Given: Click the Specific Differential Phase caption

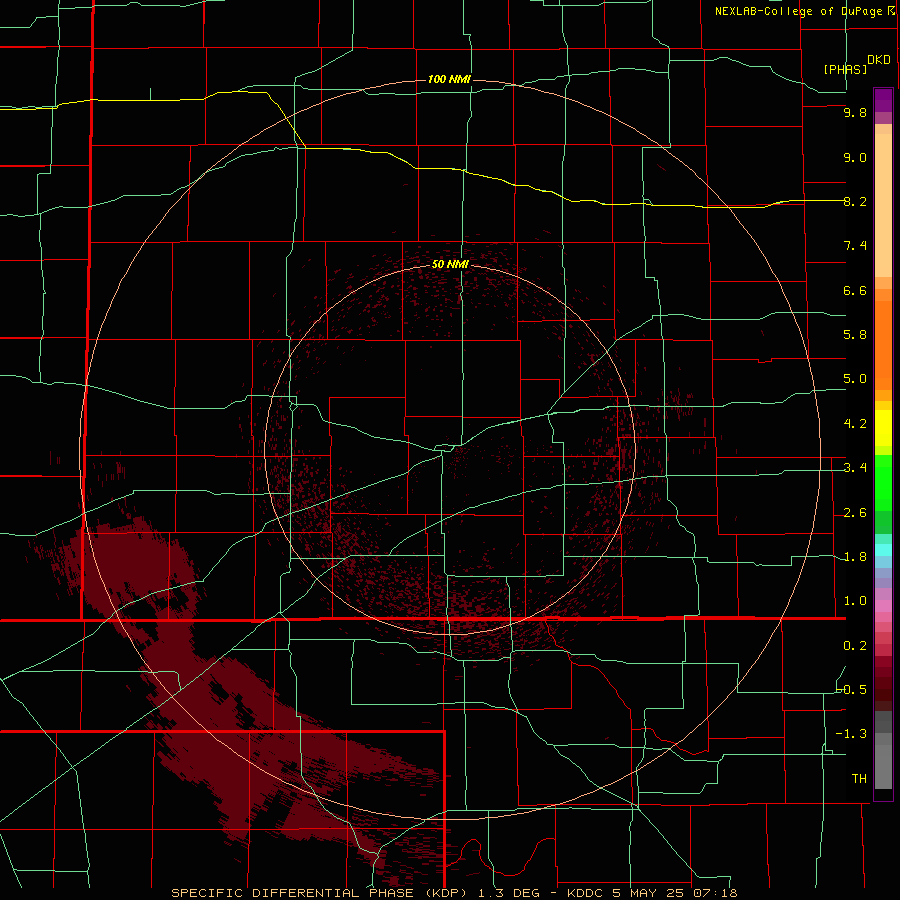Looking at the screenshot, I should pyautogui.click(x=454, y=893).
